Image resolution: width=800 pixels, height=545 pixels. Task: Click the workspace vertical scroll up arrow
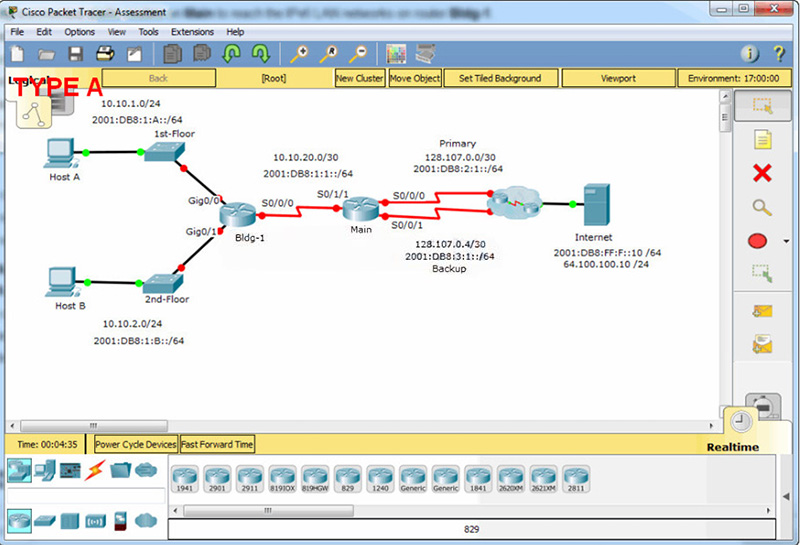point(725,96)
